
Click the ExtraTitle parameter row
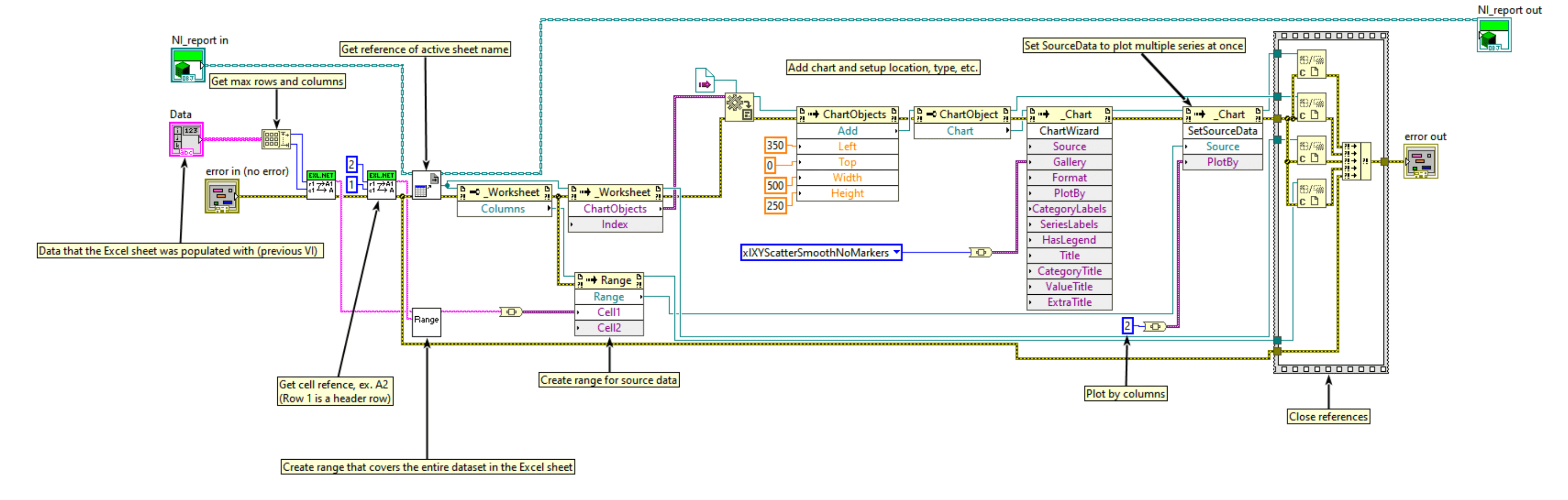(1069, 302)
